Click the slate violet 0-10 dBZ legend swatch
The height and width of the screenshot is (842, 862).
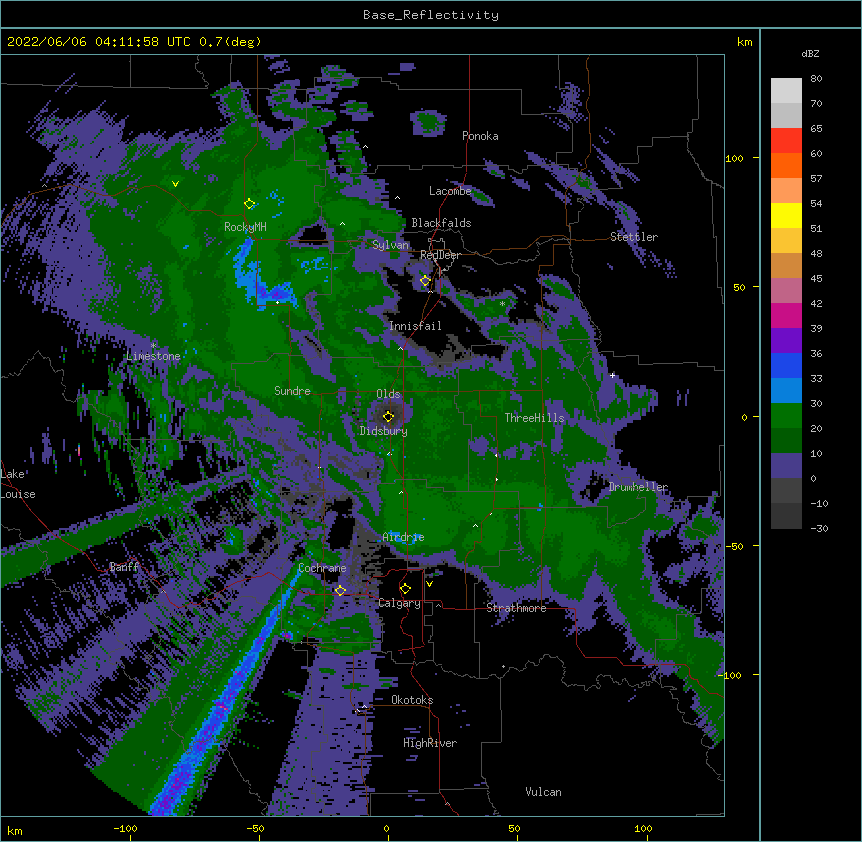[786, 466]
